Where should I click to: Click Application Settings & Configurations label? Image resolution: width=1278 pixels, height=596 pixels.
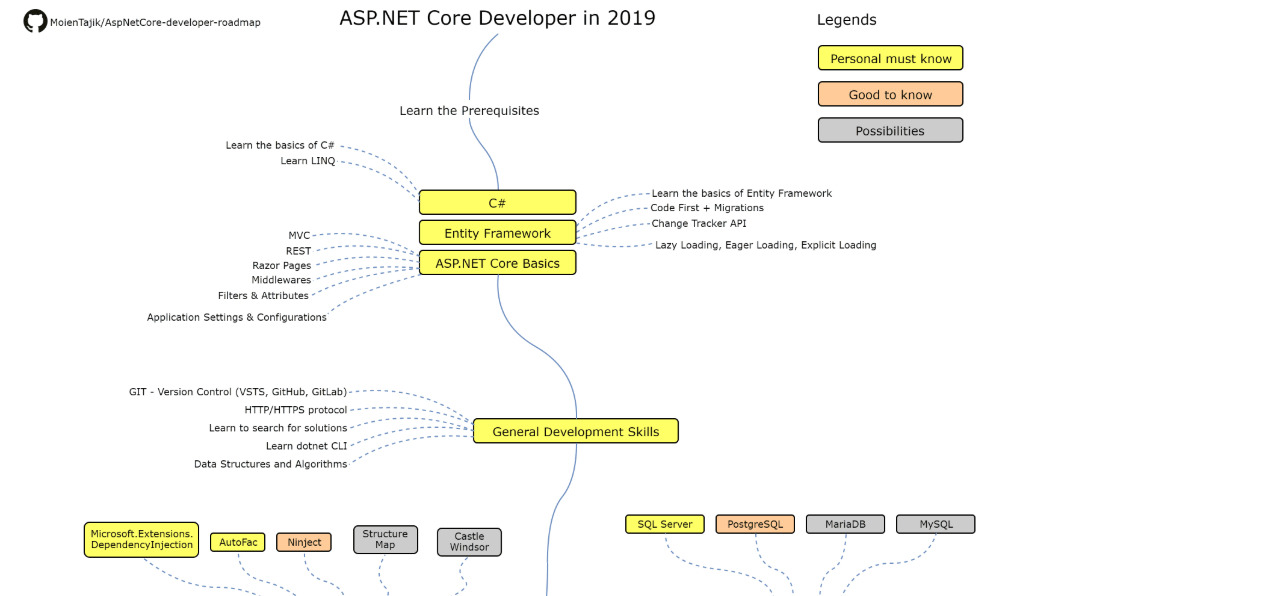(x=237, y=317)
